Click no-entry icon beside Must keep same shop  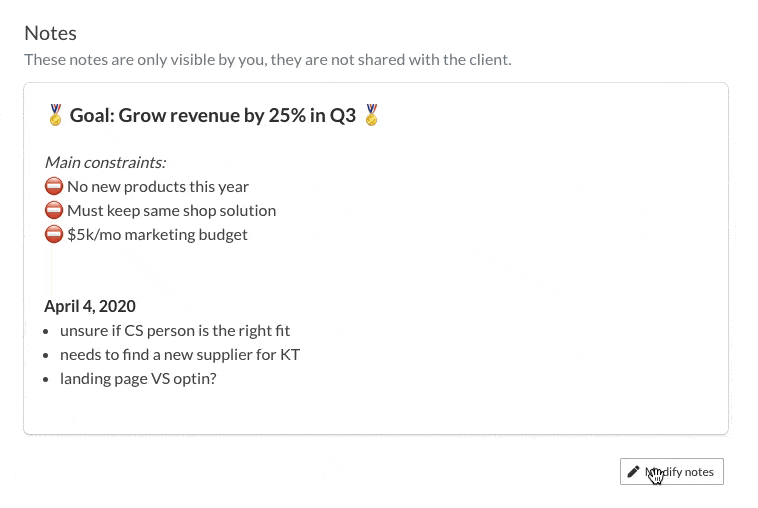coord(54,211)
